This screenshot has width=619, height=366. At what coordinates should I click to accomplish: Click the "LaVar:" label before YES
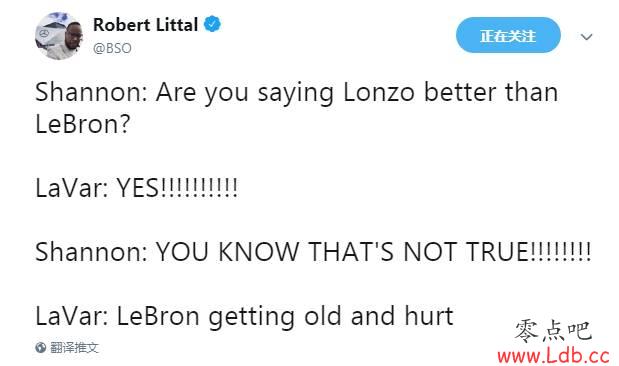[x=72, y=188]
